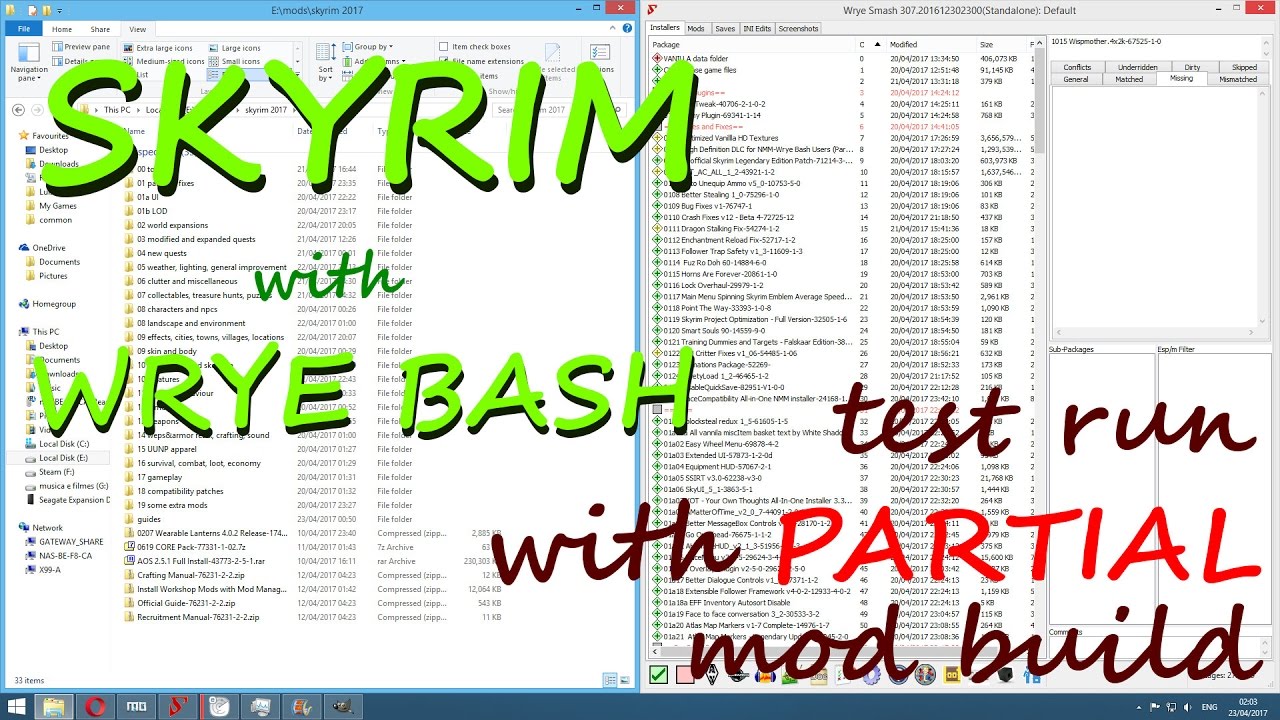Image resolution: width=1280 pixels, height=720 pixels.
Task: Choose Small icons layout in the View ribbon
Action: tap(235, 61)
